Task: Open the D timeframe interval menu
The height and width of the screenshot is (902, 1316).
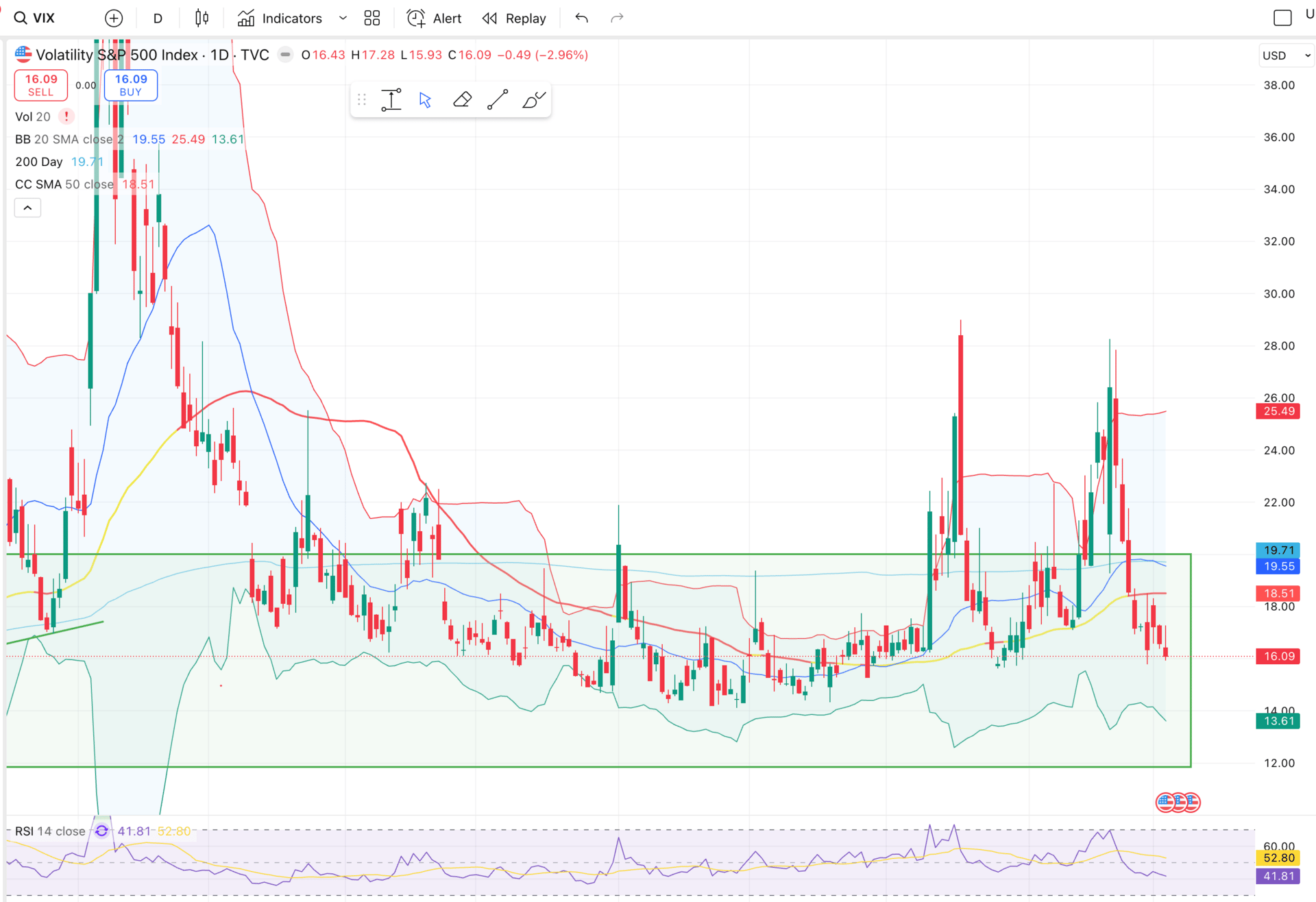Action: (158, 19)
